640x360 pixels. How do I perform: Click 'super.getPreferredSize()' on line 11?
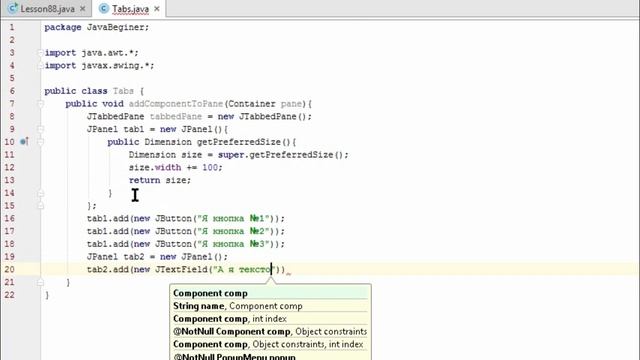tap(281, 155)
